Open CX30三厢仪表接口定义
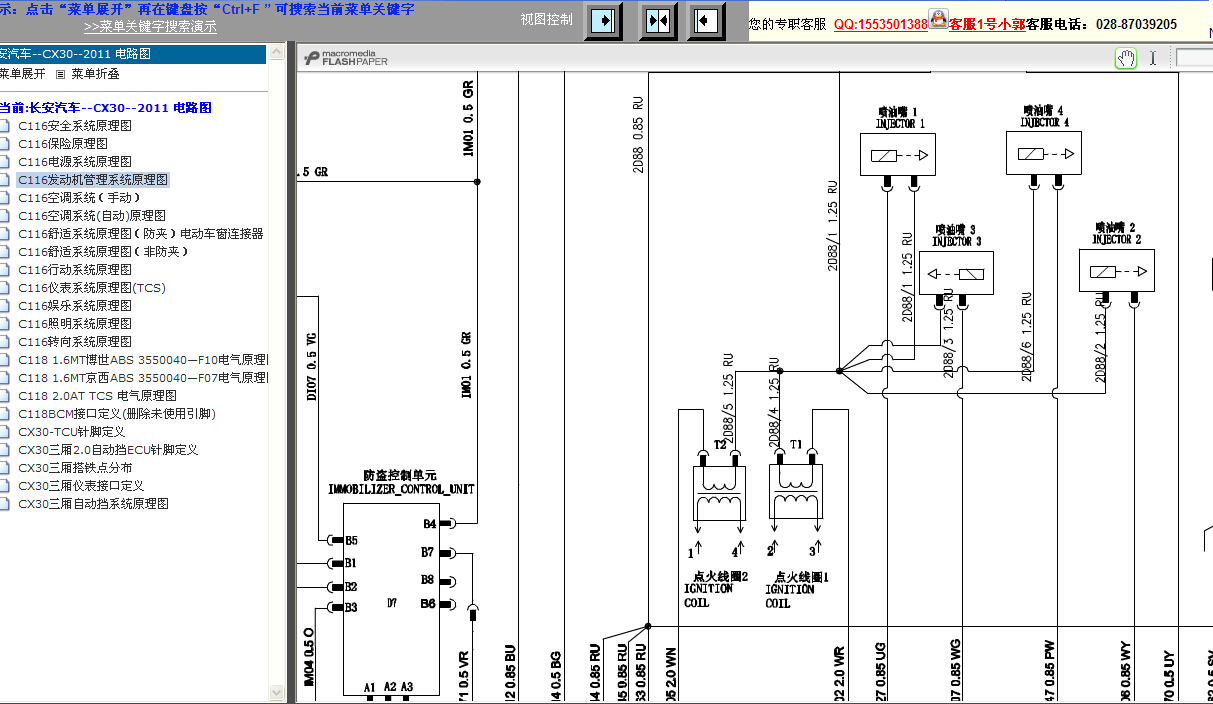The height and width of the screenshot is (704, 1213). click(81, 486)
